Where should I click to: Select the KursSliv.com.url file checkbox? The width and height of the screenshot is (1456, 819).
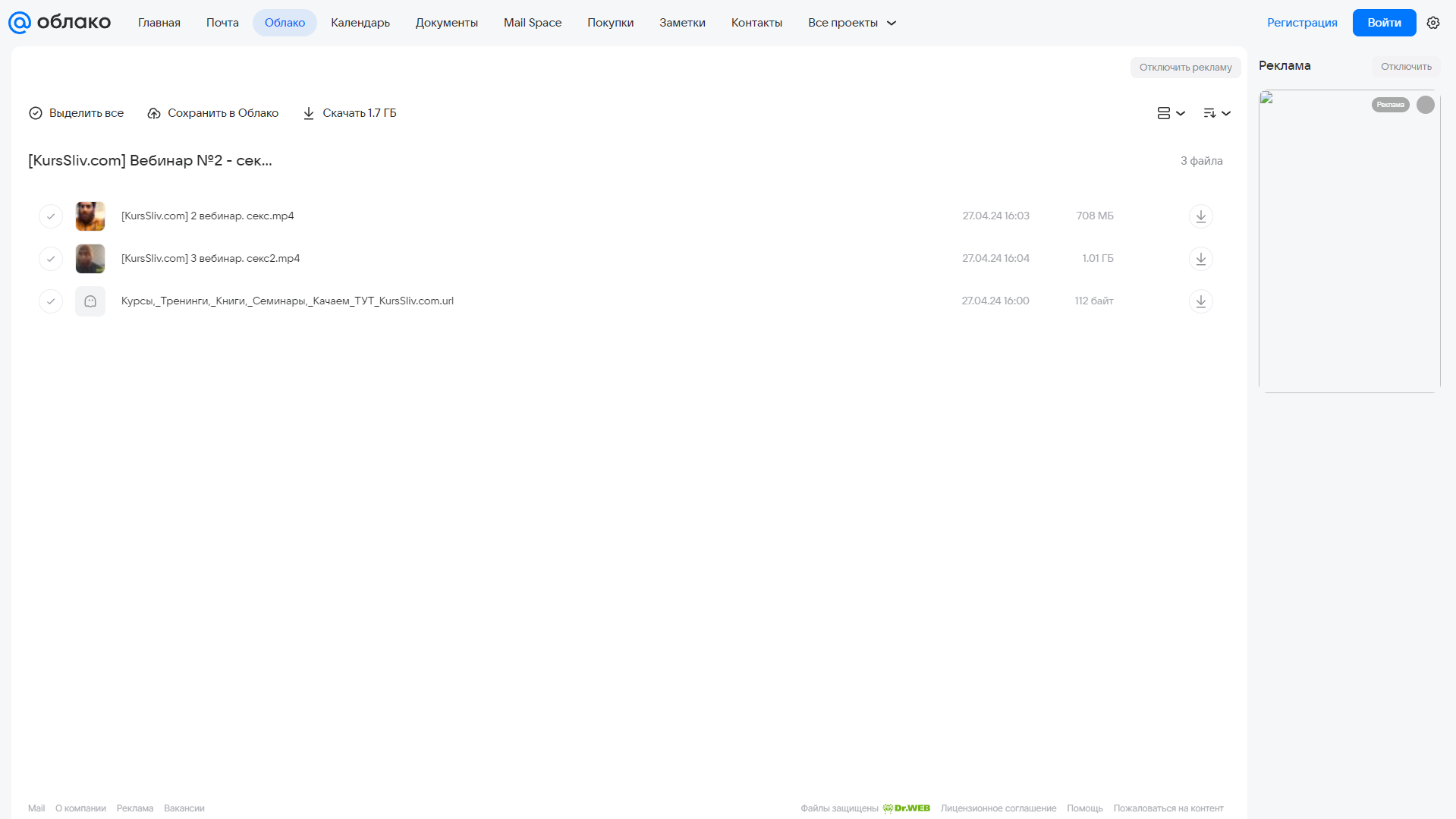[x=51, y=301]
